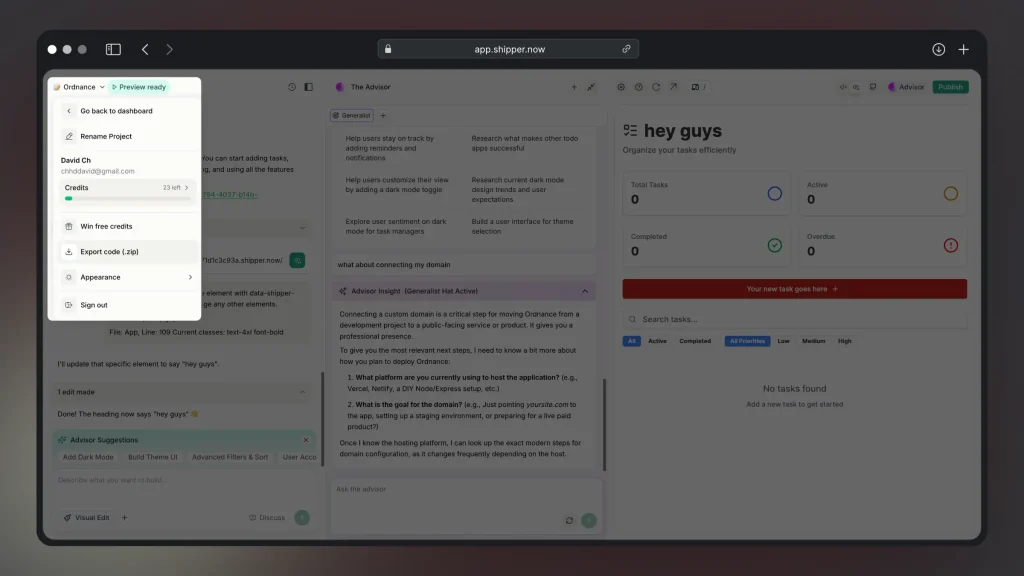Click the Search tasks field
The width and height of the screenshot is (1024, 576).
[x=794, y=319]
